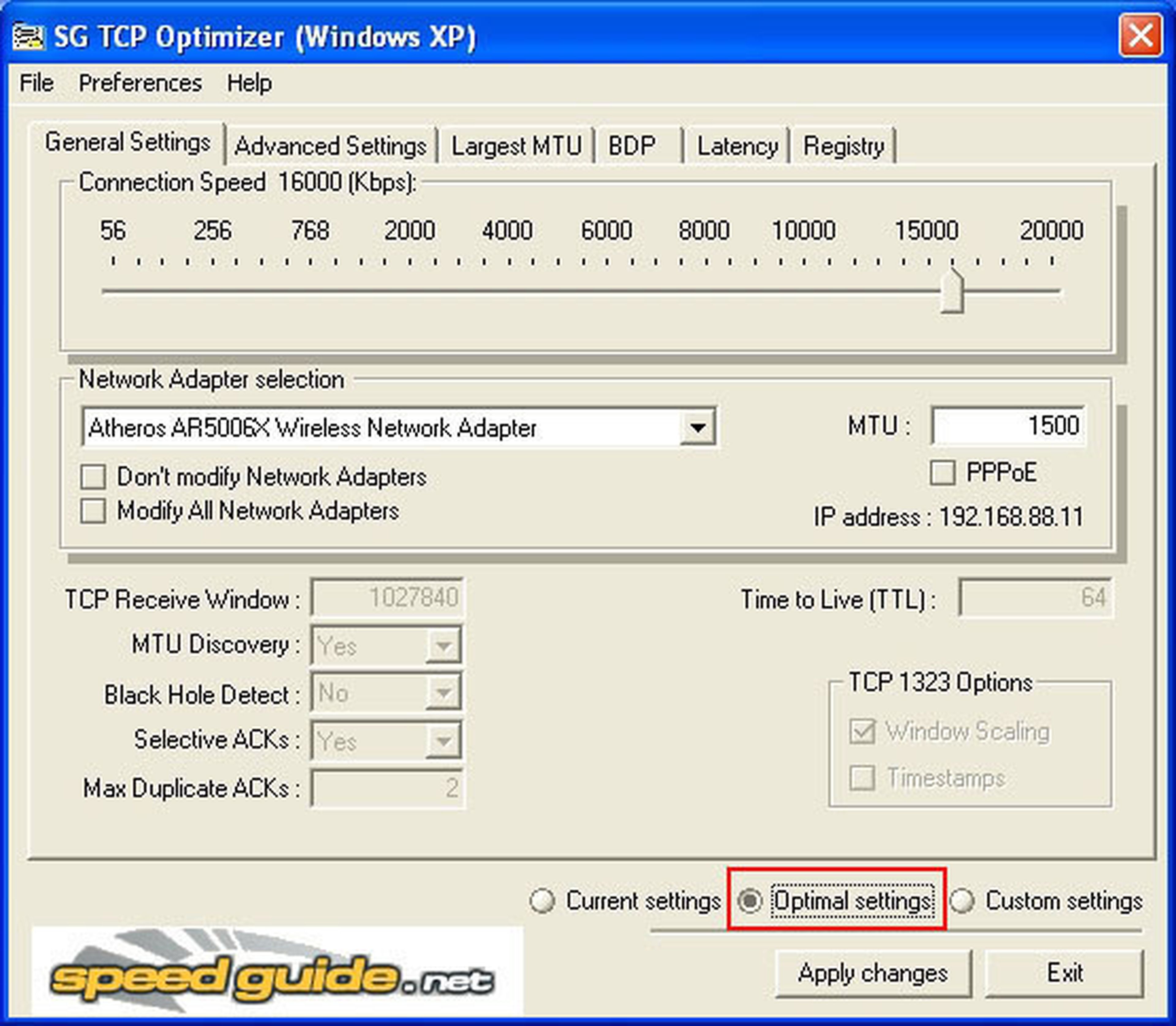The image size is (1176, 1026).
Task: Open the Preferences menu
Action: tap(140, 84)
